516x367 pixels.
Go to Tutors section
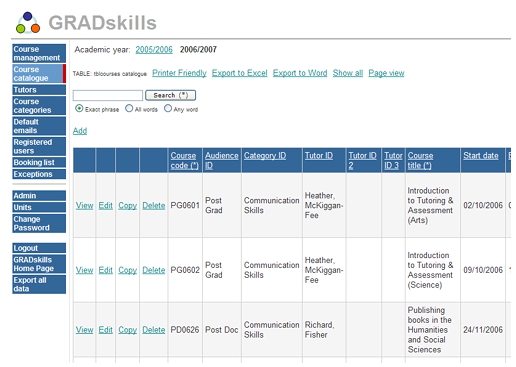[39, 90]
